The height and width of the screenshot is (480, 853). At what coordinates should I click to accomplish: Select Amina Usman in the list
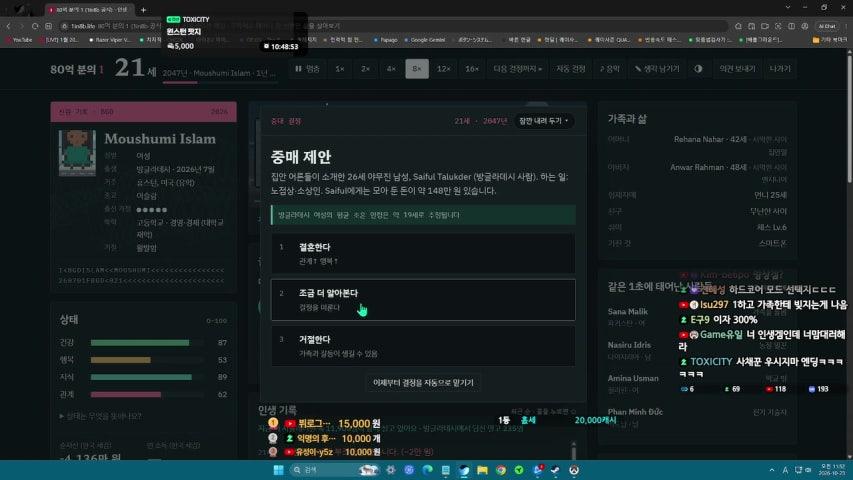(x=633, y=378)
